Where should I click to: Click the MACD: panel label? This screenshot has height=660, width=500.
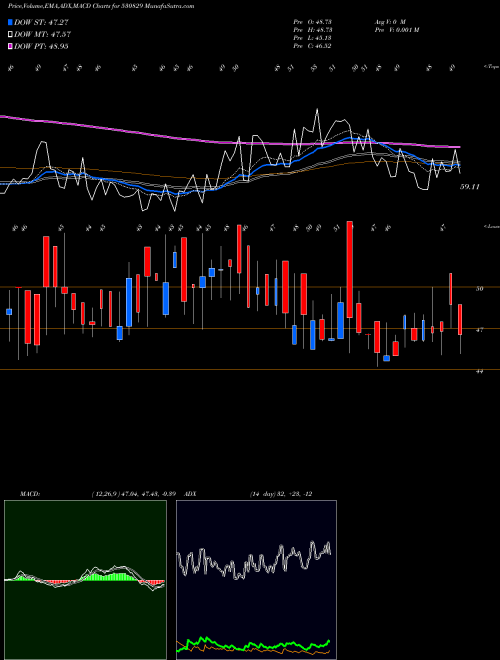[30, 494]
